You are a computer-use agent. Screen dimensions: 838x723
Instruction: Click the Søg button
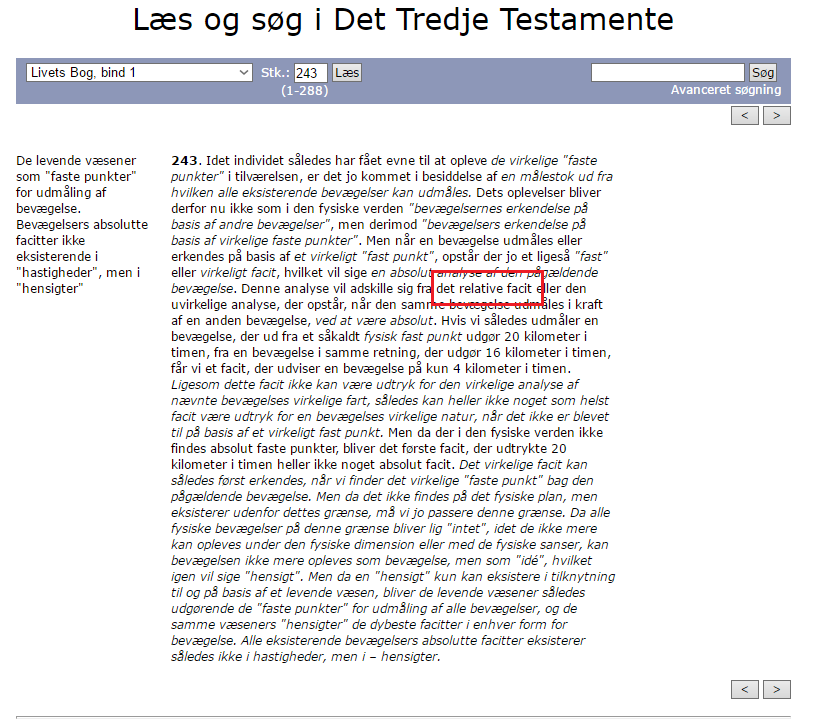point(762,72)
